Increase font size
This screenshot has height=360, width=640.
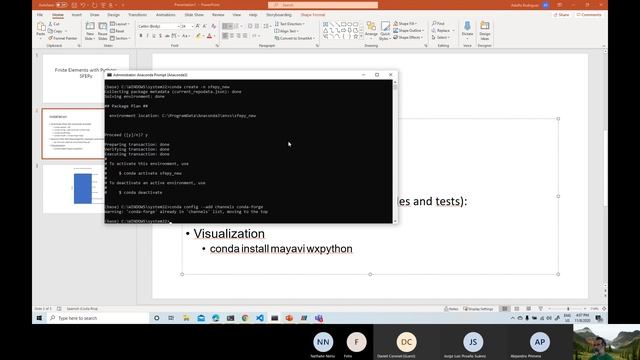coord(198,26)
